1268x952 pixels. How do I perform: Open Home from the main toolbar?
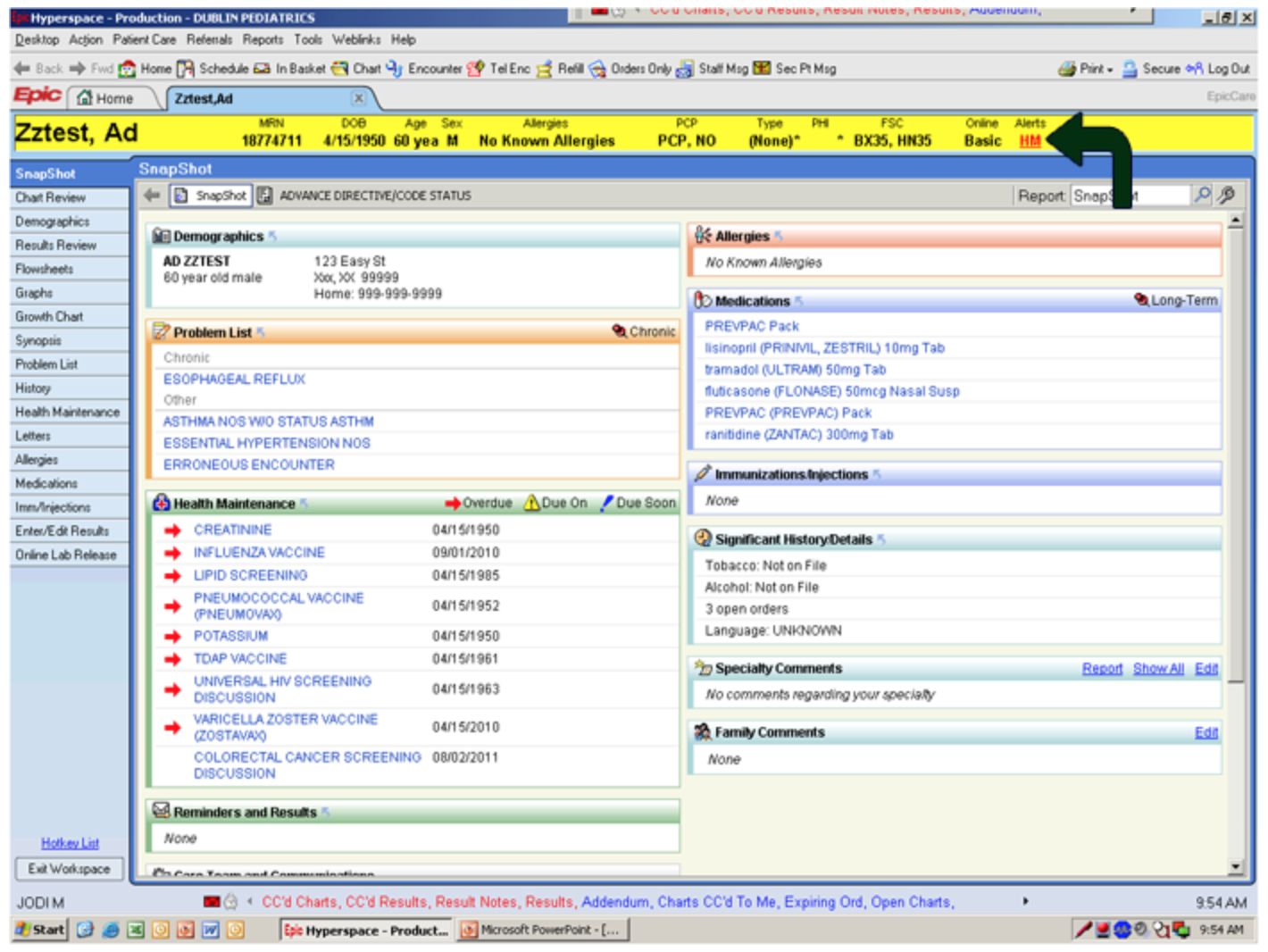point(146,69)
